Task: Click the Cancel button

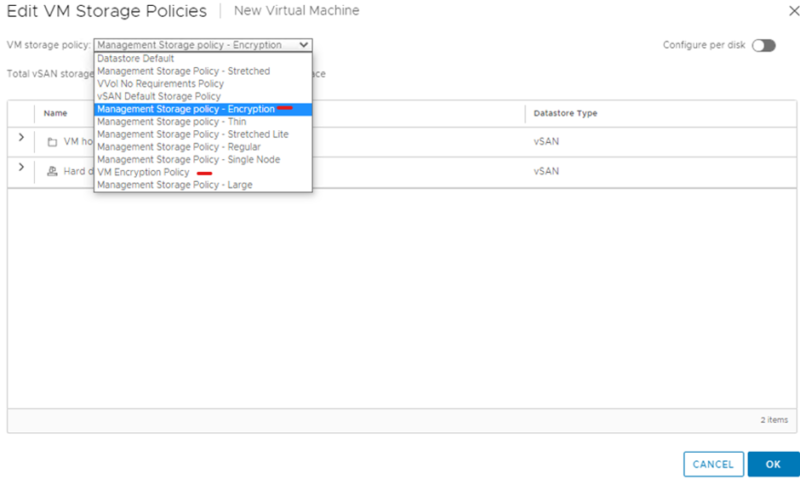Action: pos(713,464)
